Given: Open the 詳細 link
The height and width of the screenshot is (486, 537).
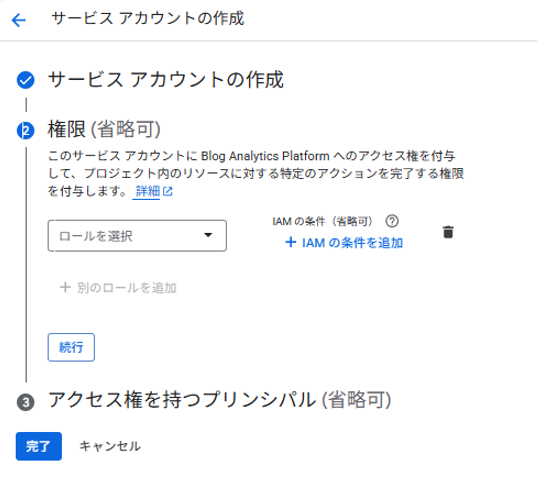Looking at the screenshot, I should coord(148,191).
